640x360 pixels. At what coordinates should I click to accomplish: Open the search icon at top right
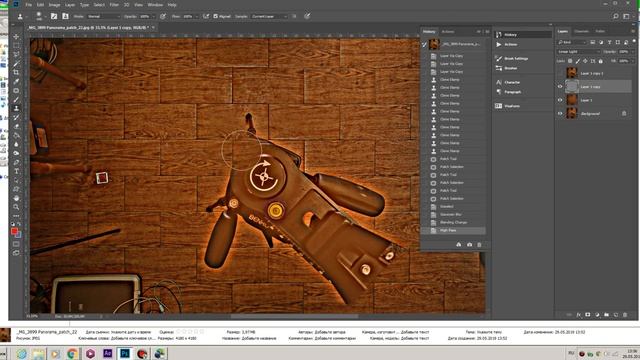[x=616, y=16]
